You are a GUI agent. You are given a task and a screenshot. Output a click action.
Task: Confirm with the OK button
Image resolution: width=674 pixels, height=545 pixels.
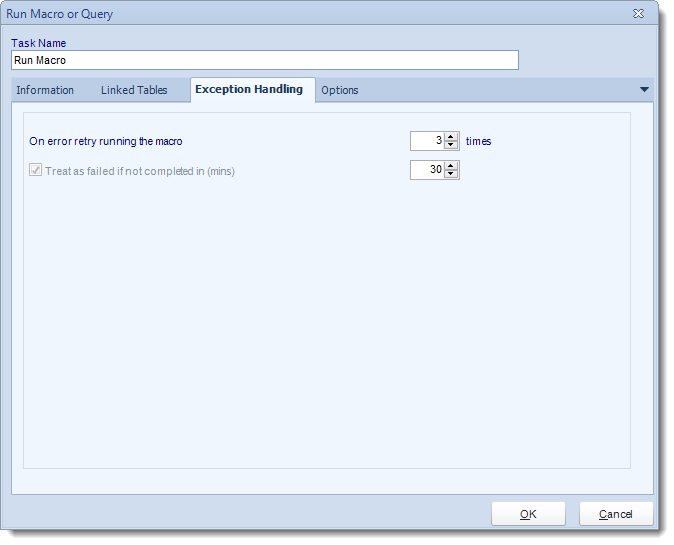click(528, 514)
